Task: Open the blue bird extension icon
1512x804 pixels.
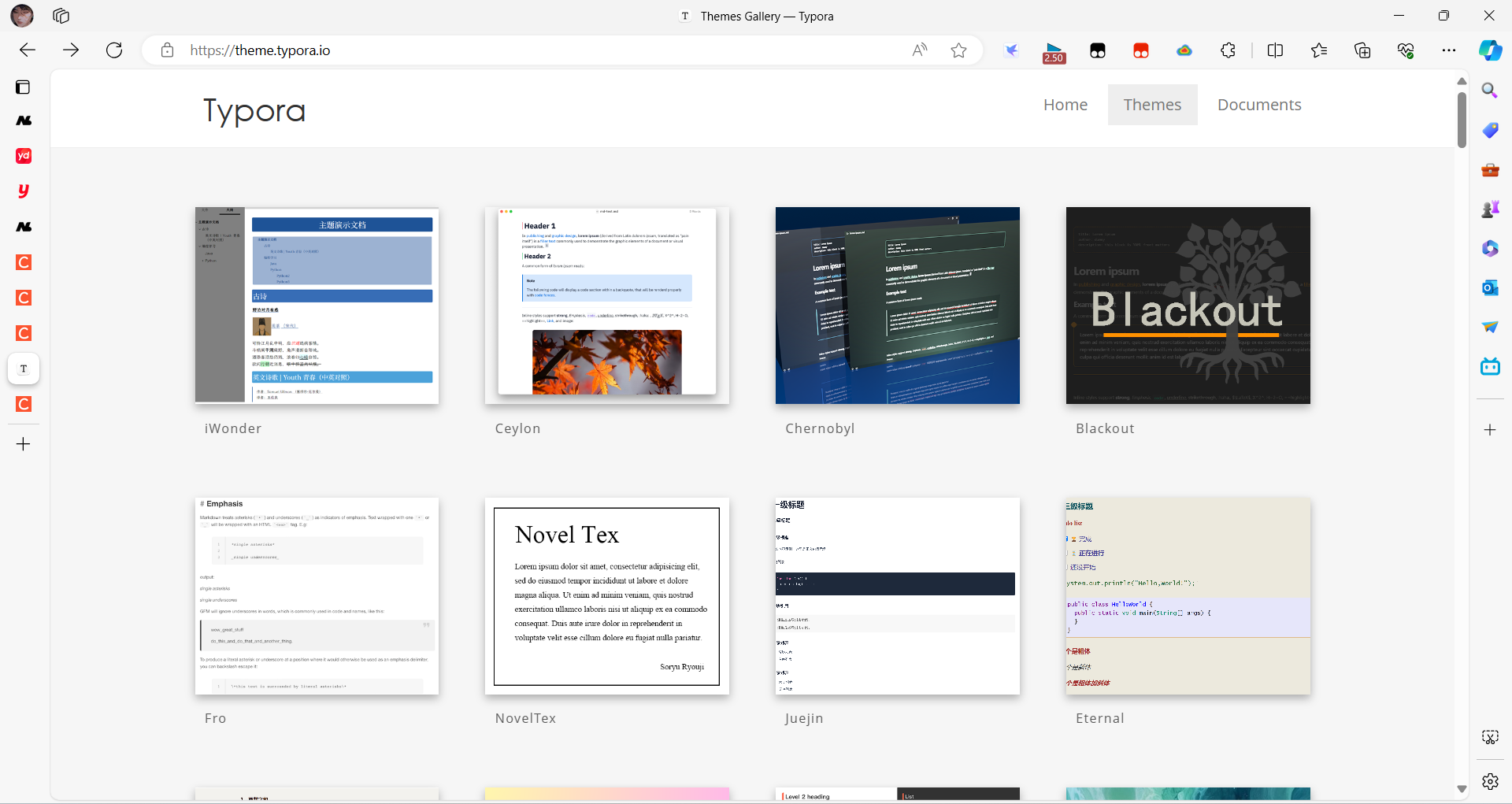Action: [1011, 50]
